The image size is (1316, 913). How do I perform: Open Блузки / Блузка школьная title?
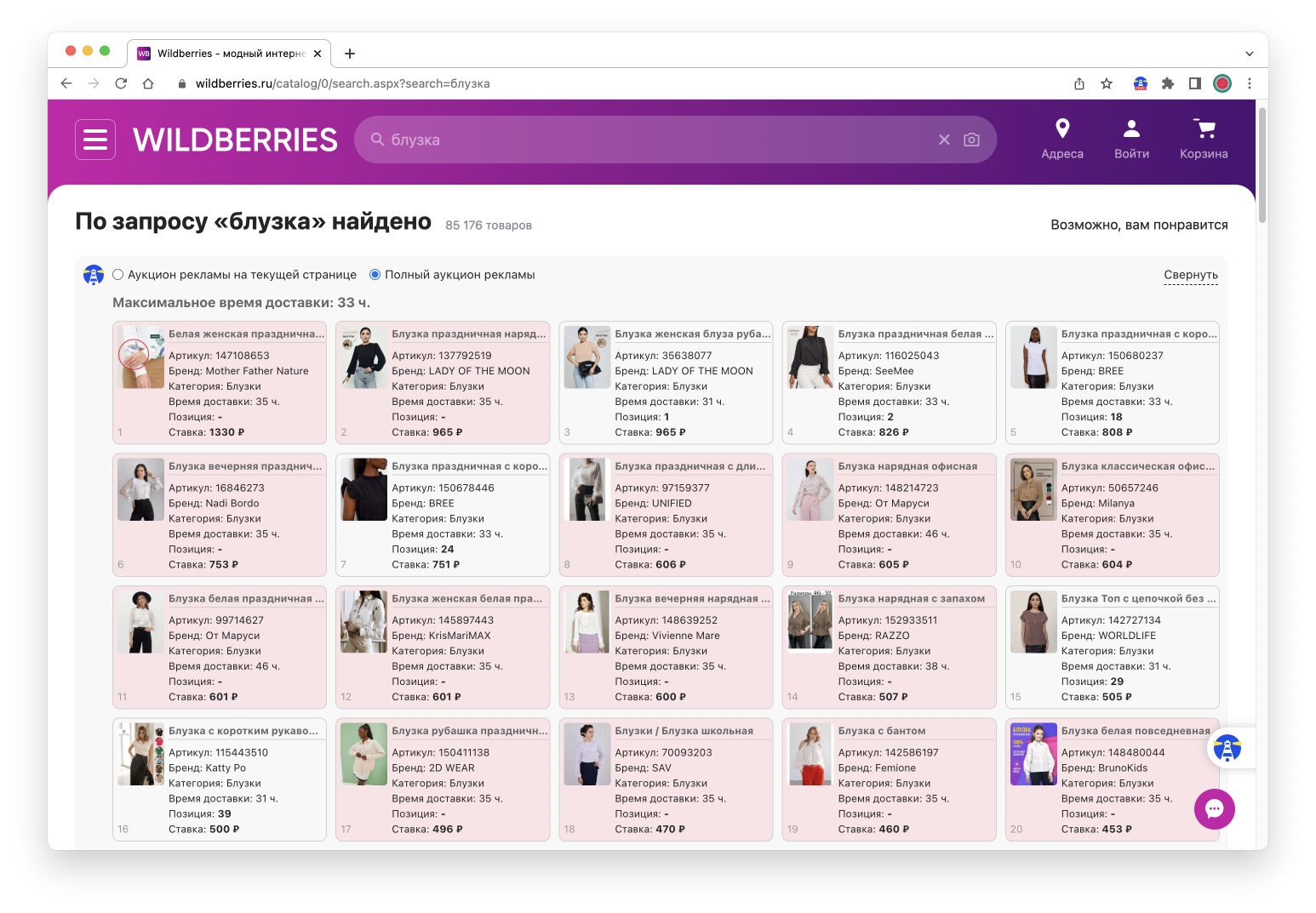[684, 731]
